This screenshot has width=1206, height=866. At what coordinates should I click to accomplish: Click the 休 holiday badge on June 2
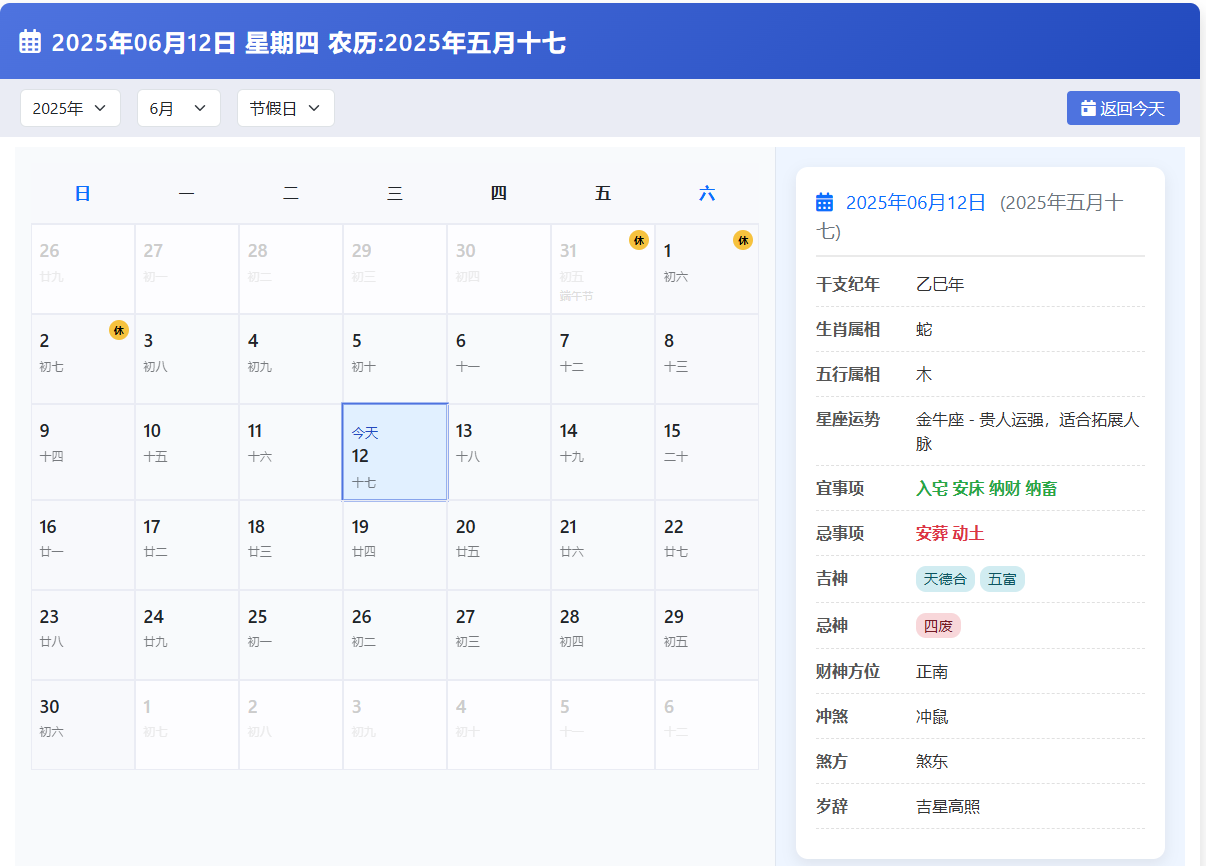click(119, 330)
